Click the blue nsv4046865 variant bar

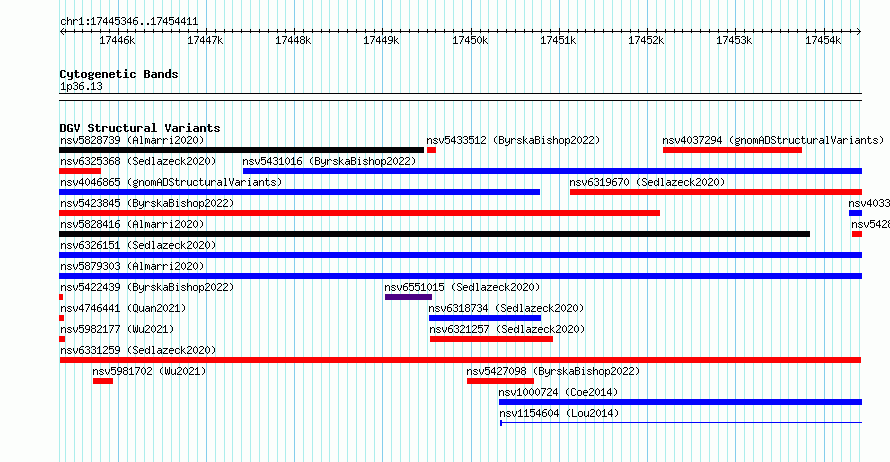coord(300,192)
